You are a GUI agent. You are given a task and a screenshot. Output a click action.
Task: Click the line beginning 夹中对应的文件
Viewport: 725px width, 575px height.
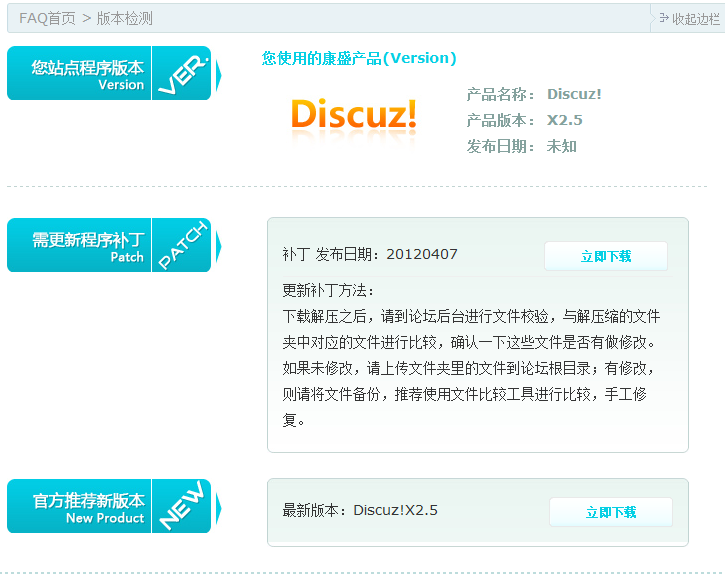click(469, 343)
